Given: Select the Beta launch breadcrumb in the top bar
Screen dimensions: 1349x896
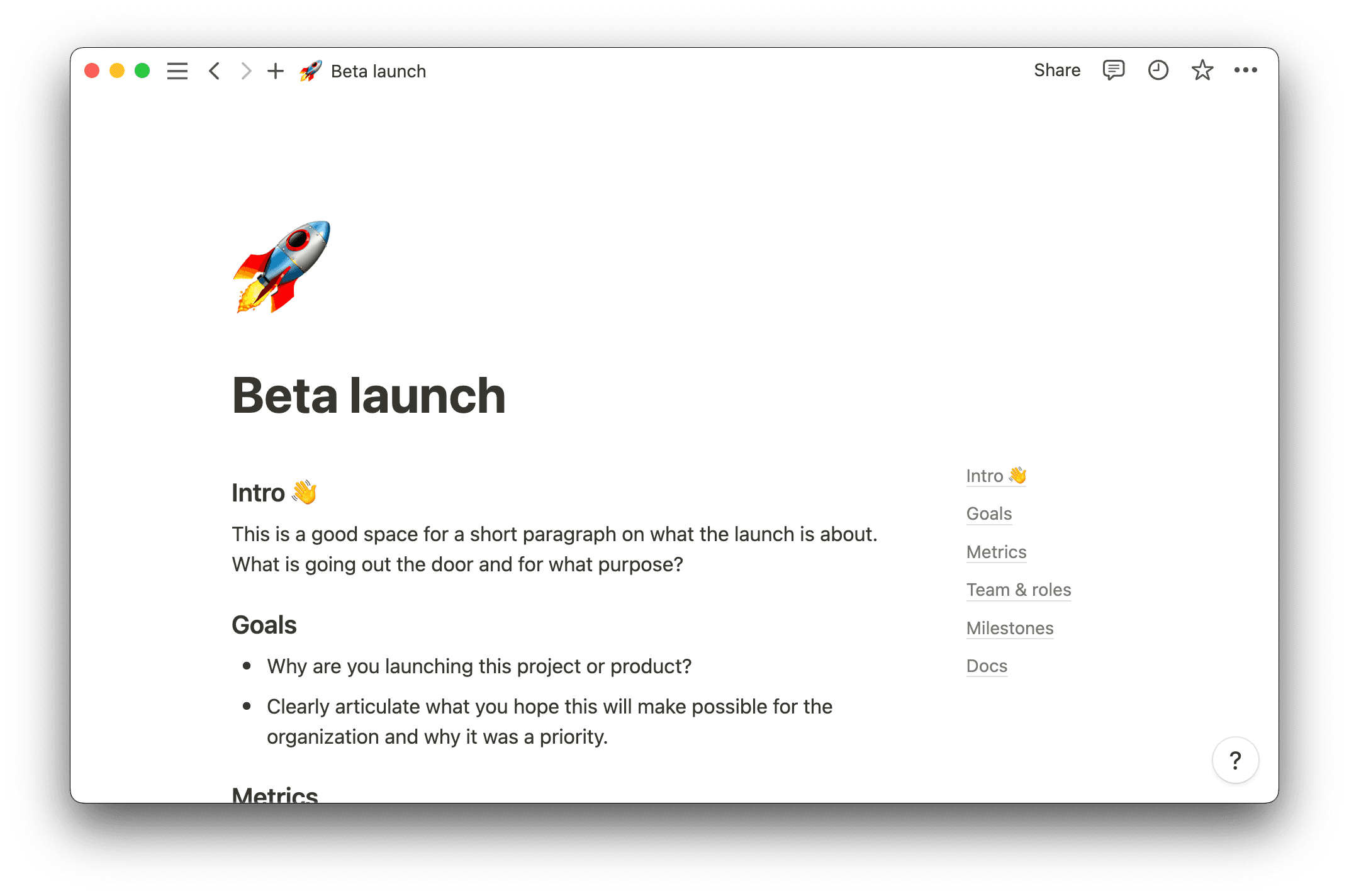Looking at the screenshot, I should (378, 71).
